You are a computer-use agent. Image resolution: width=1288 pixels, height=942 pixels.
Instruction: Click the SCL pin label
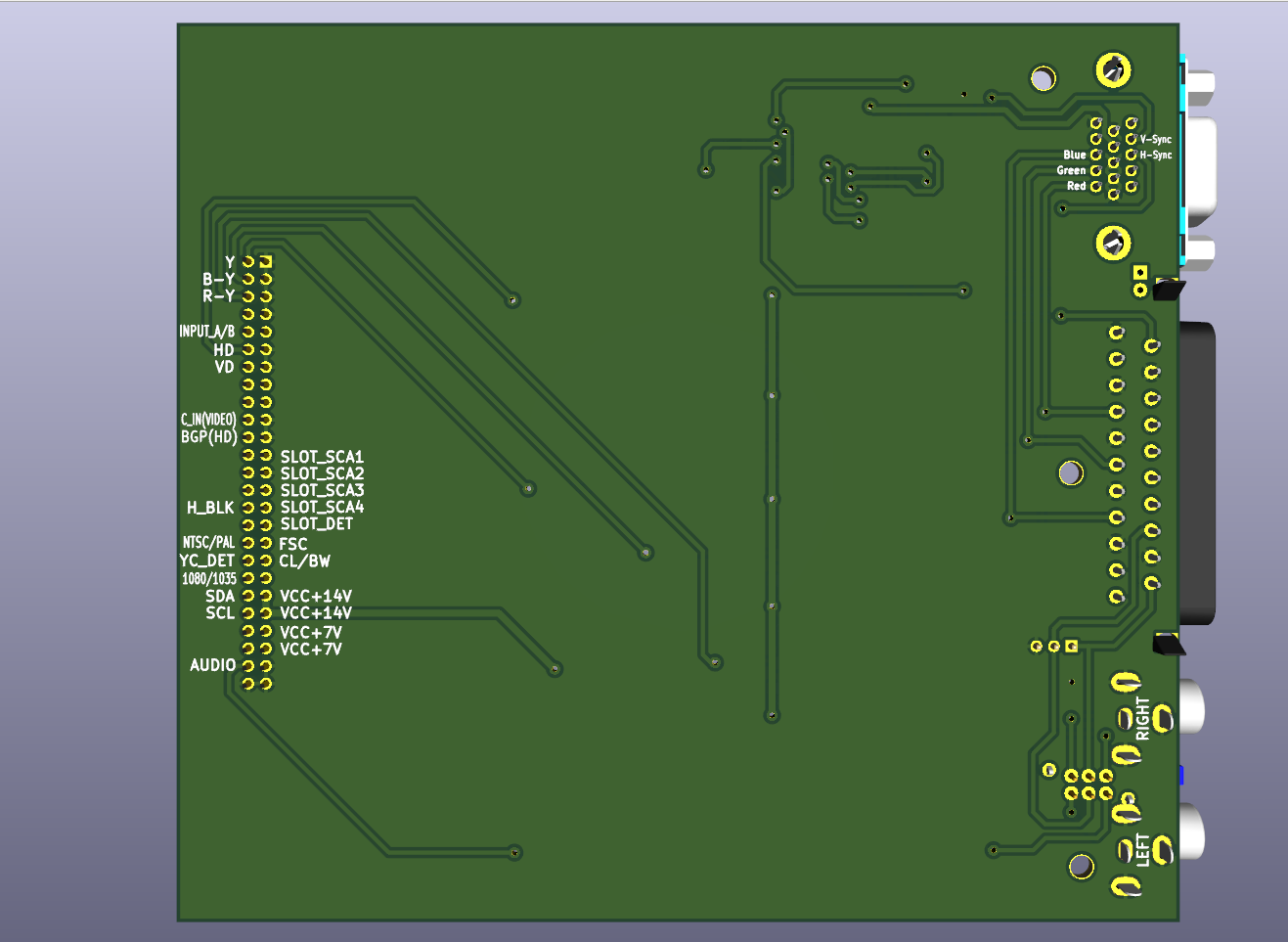pos(220,612)
